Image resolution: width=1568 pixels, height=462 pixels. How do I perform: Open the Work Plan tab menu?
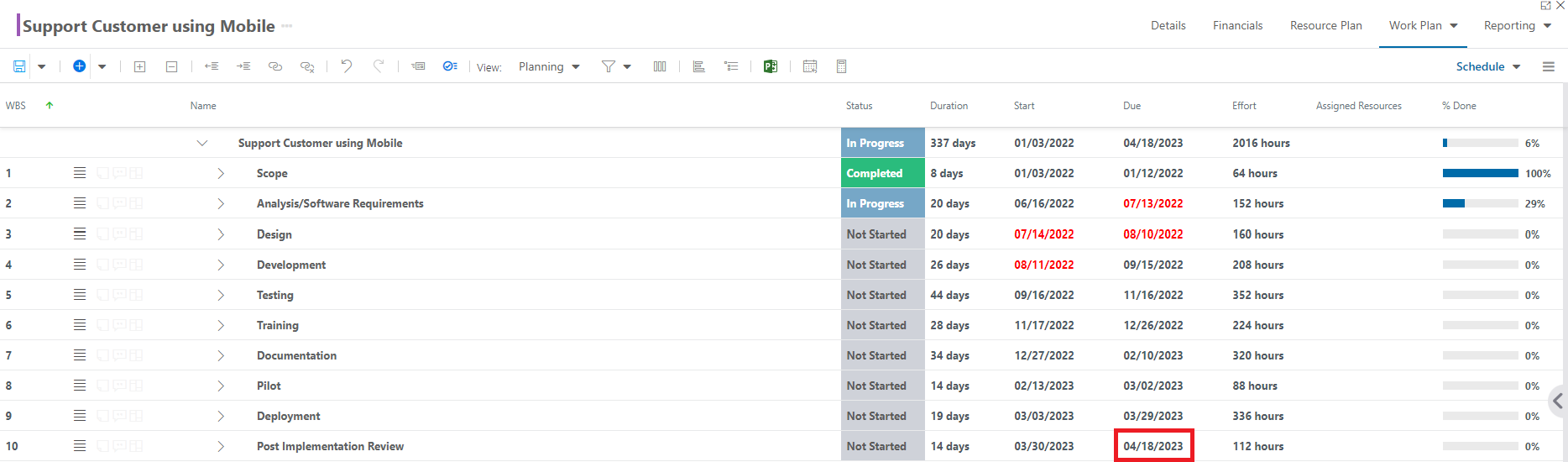tap(1423, 26)
